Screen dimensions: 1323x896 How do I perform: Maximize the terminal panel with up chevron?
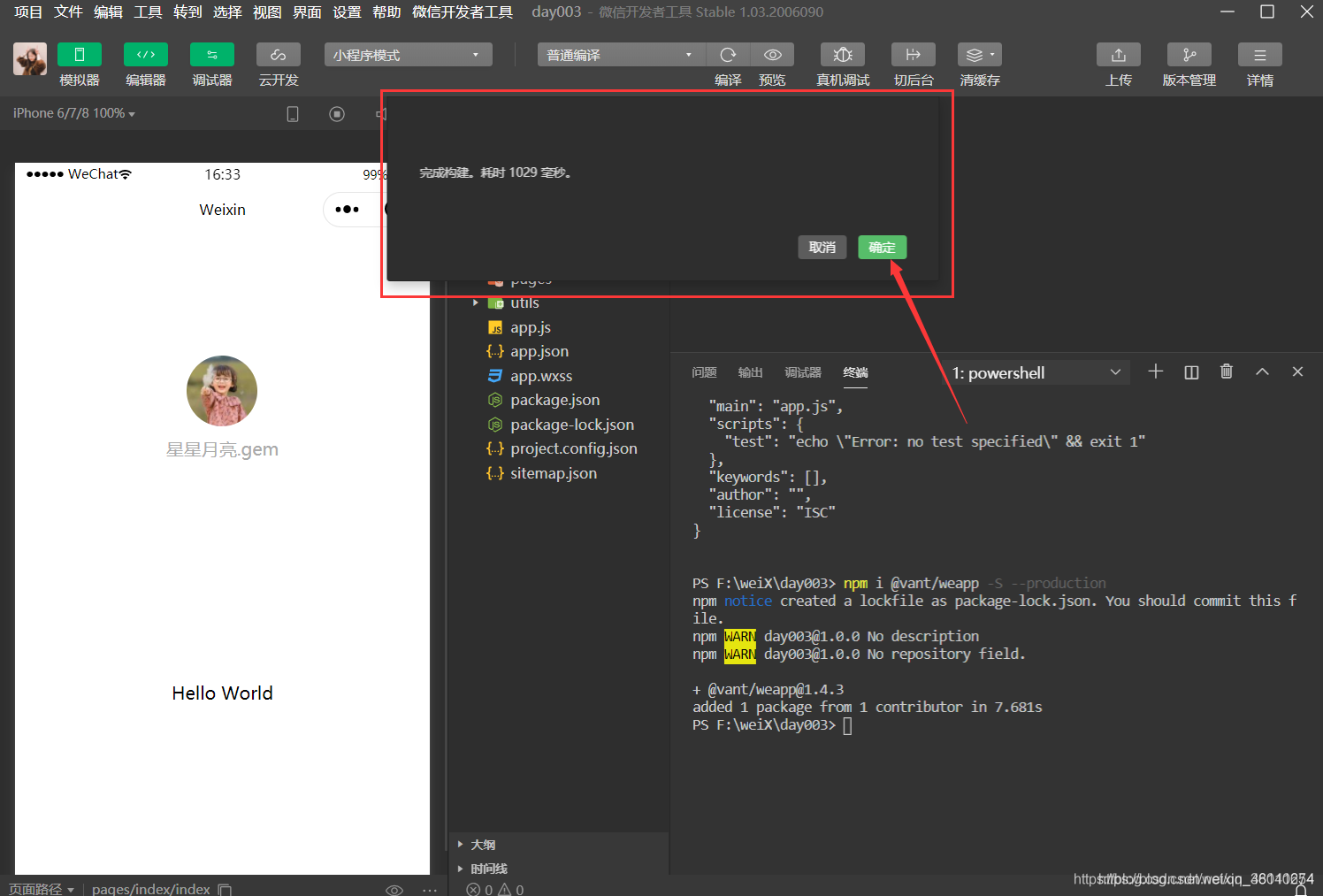click(1262, 371)
